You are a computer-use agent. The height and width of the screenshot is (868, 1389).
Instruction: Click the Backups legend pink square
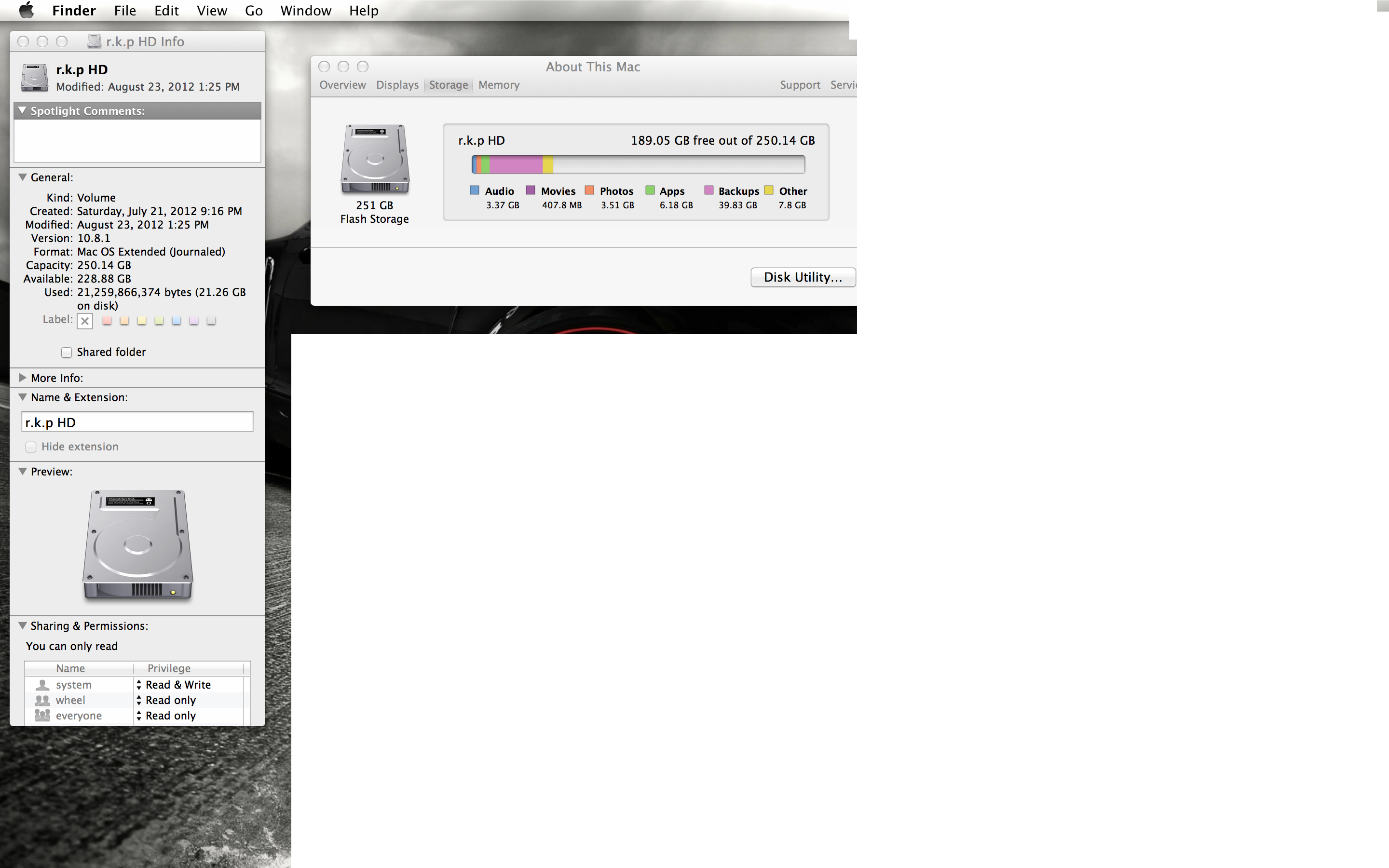(x=709, y=190)
